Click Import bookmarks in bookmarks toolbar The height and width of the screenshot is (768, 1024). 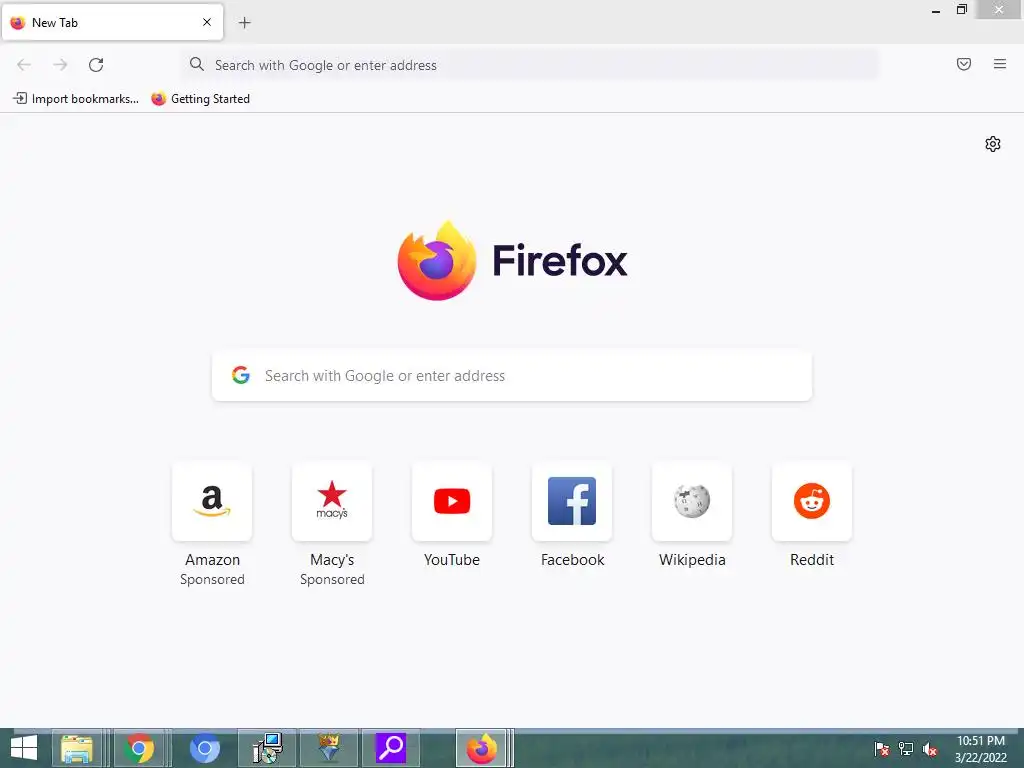click(x=76, y=99)
